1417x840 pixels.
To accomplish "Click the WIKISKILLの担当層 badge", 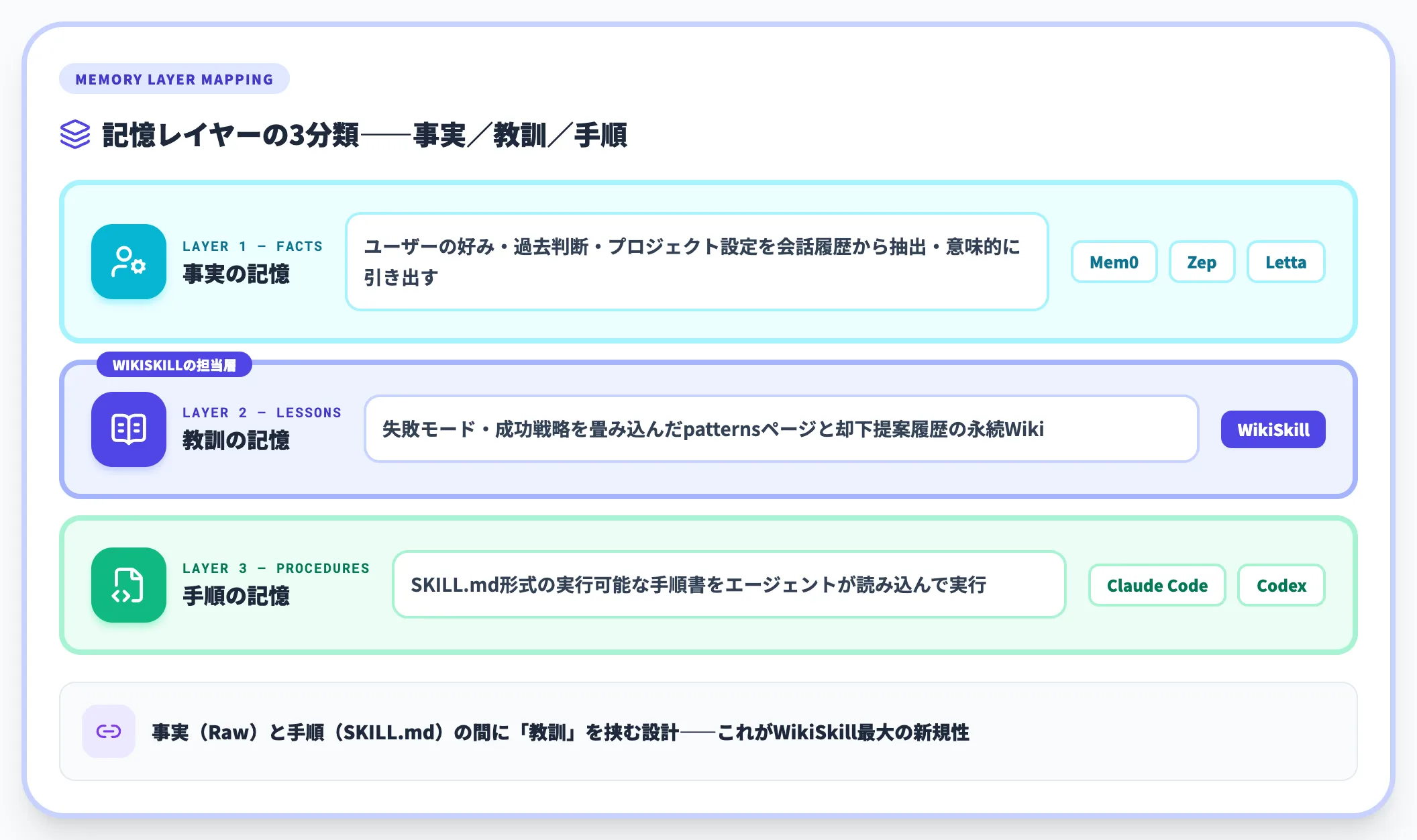I will (x=174, y=365).
